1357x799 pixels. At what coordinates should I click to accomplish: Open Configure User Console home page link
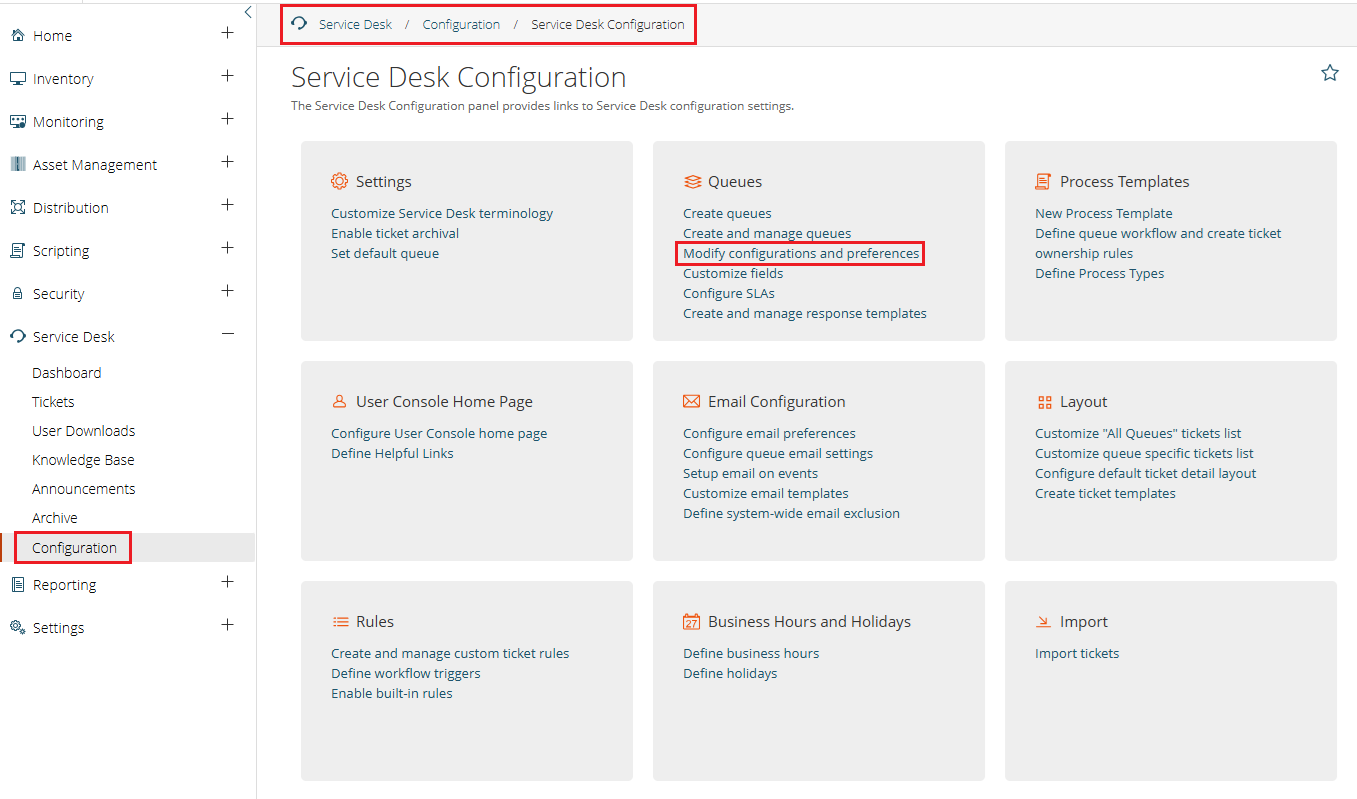click(439, 433)
